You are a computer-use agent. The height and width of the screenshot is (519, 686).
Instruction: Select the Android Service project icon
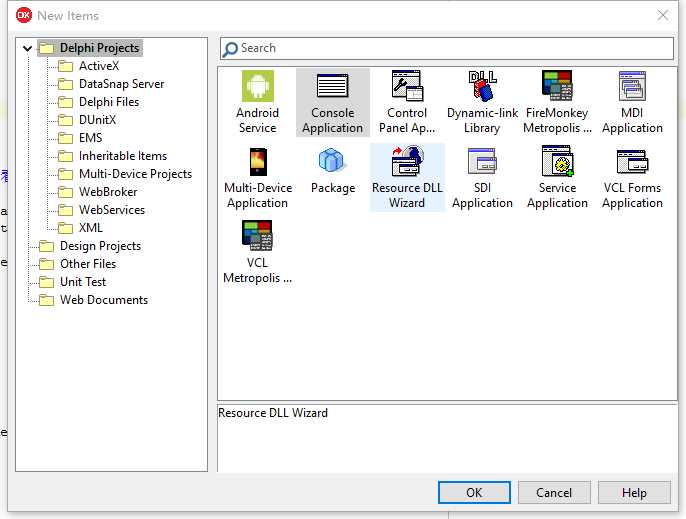258,86
